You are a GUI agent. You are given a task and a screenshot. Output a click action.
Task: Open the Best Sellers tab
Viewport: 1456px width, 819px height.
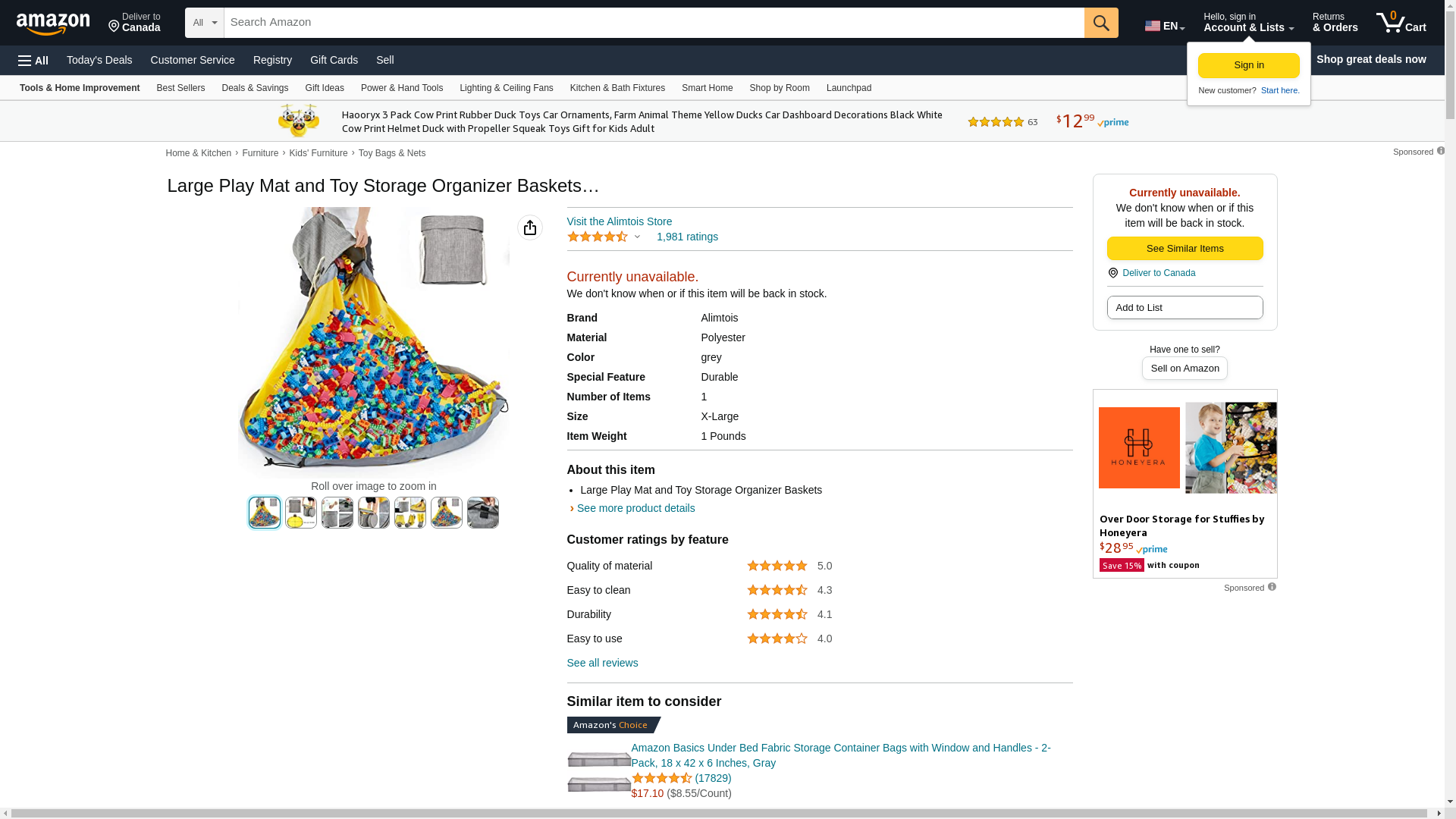[x=180, y=88]
